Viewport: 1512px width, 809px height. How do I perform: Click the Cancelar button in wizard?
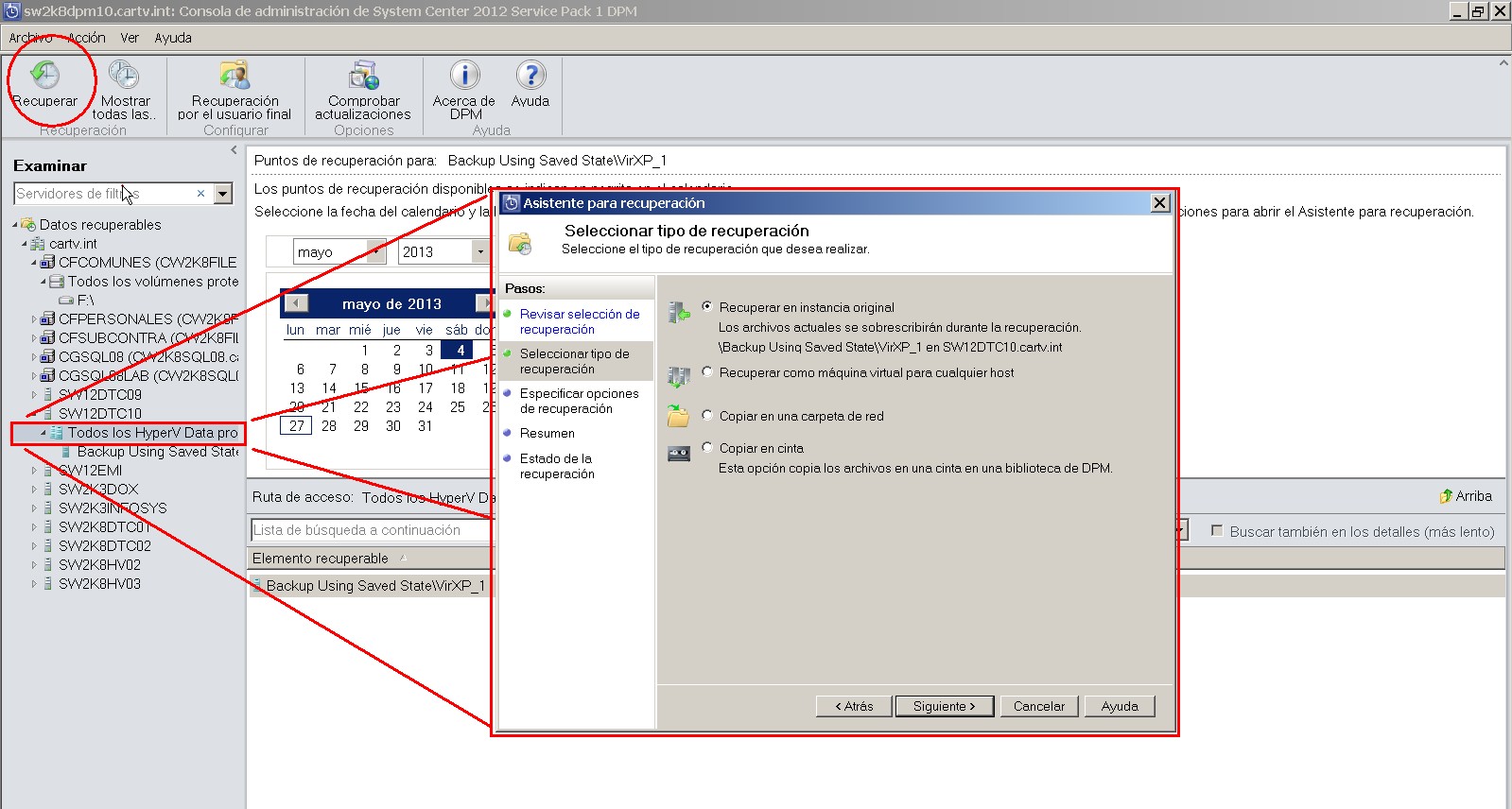click(1039, 706)
